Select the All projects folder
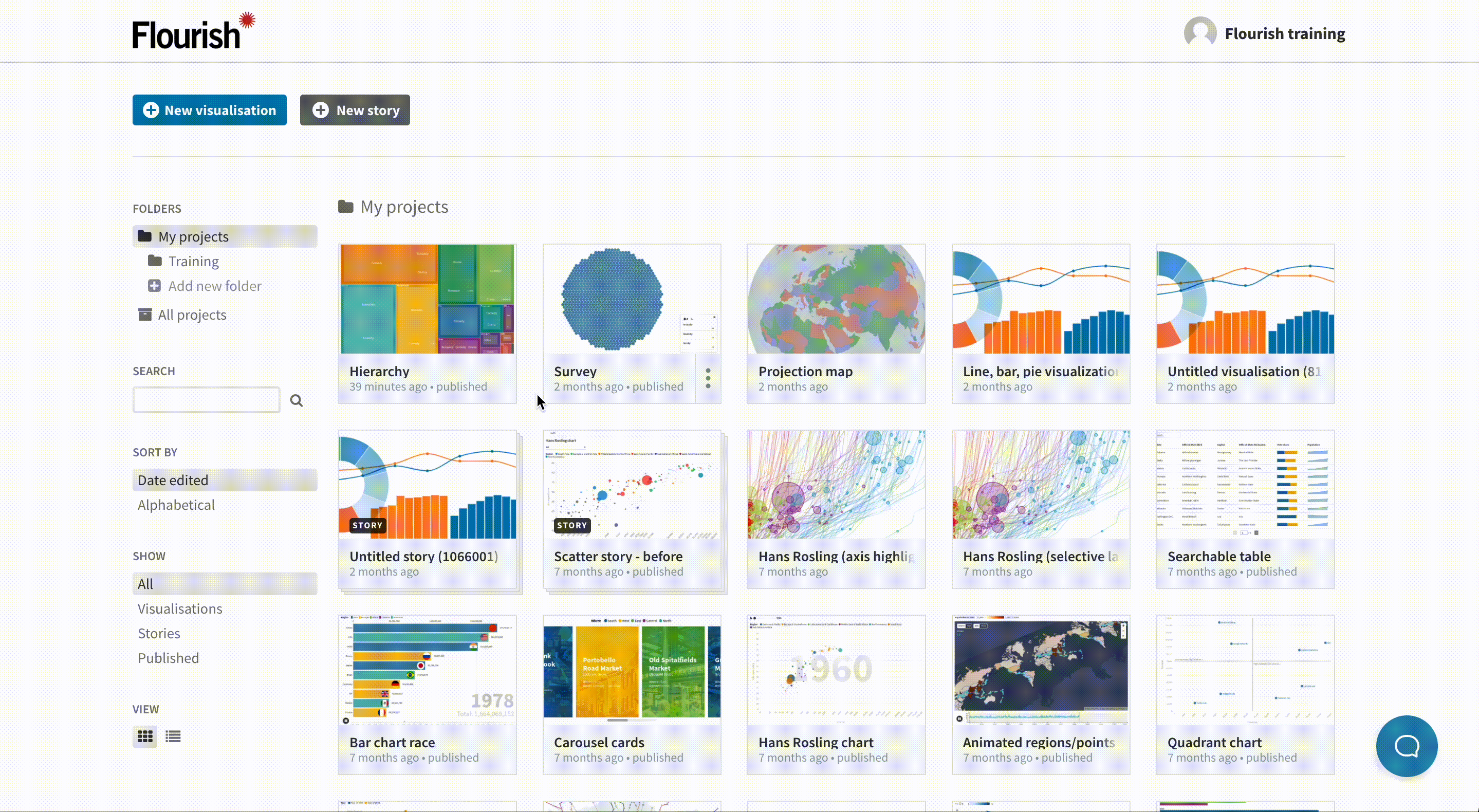The image size is (1479, 812). tap(192, 315)
